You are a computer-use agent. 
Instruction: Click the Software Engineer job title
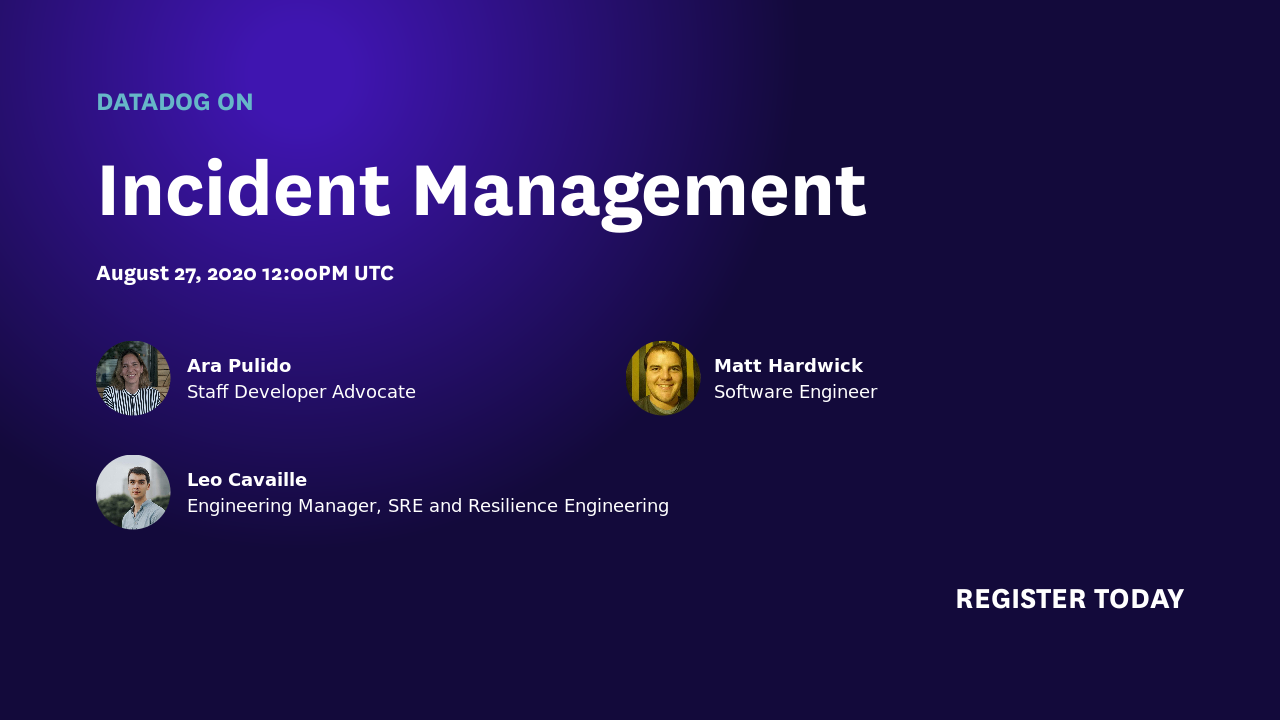[x=795, y=391]
